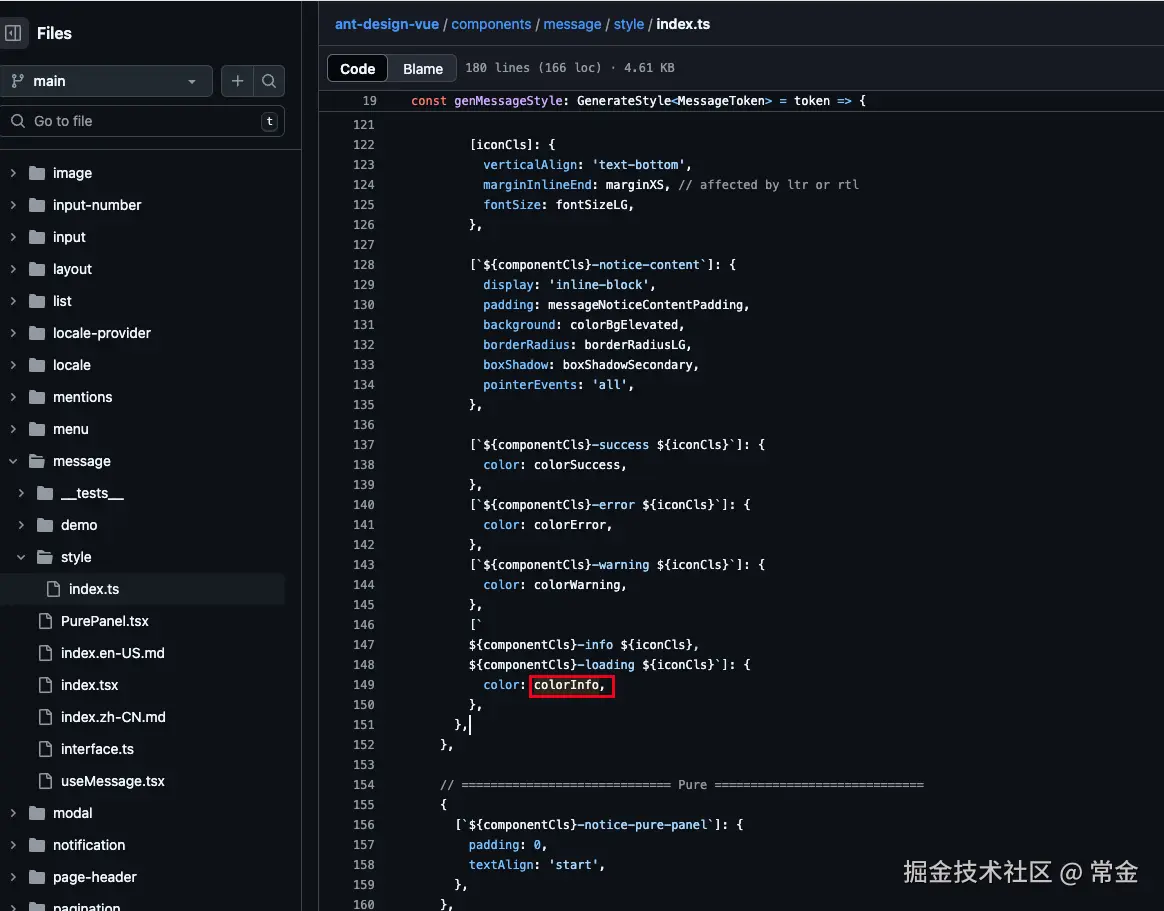This screenshot has height=911, width=1164.
Task: Open the style folder name
Action: pos(76,557)
